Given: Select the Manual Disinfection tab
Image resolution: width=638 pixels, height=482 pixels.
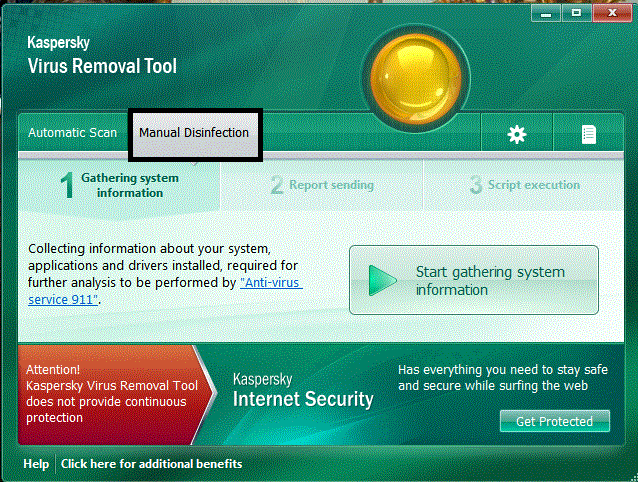Looking at the screenshot, I should point(194,133).
